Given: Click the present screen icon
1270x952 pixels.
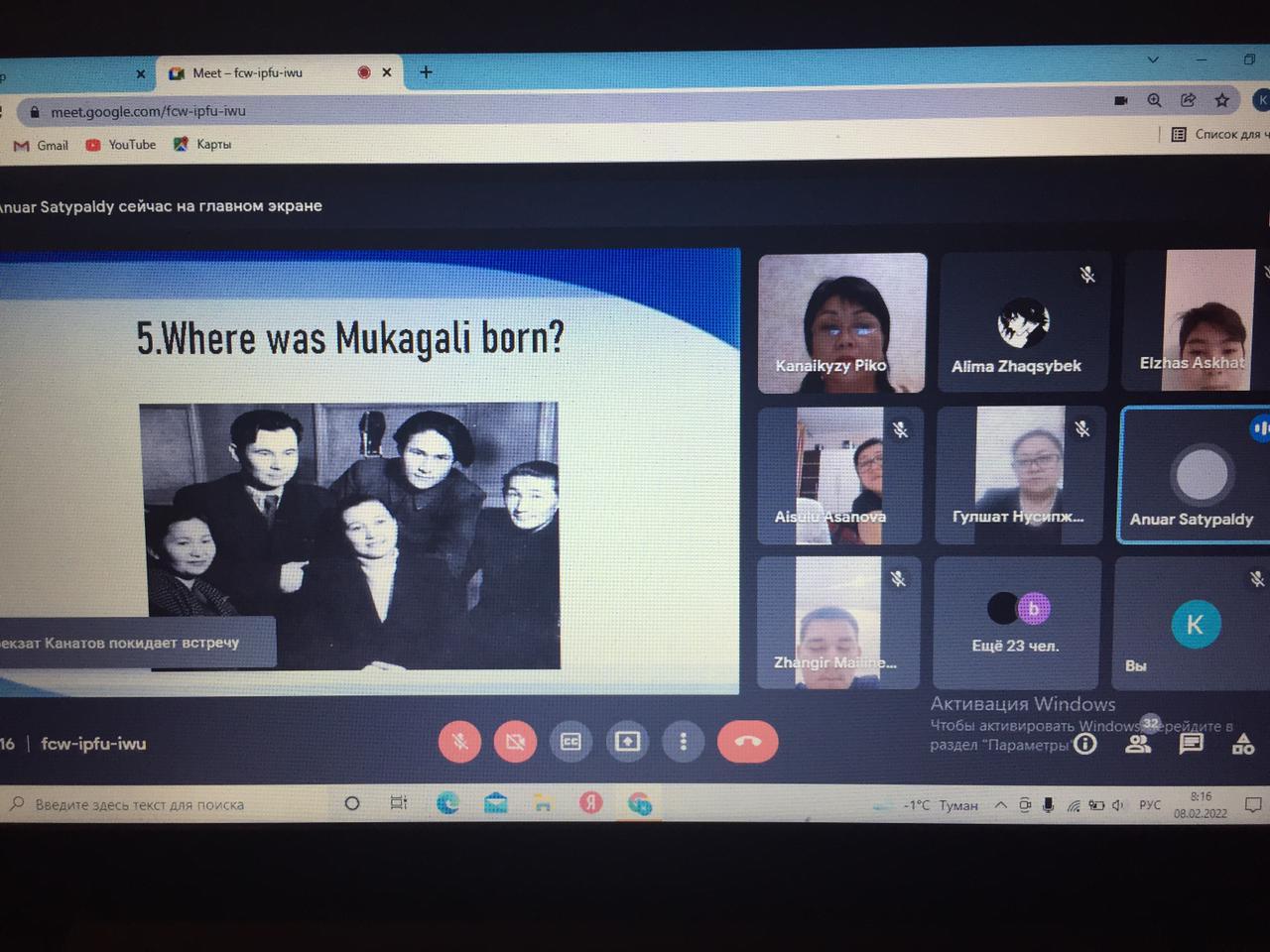Looking at the screenshot, I should [x=627, y=742].
